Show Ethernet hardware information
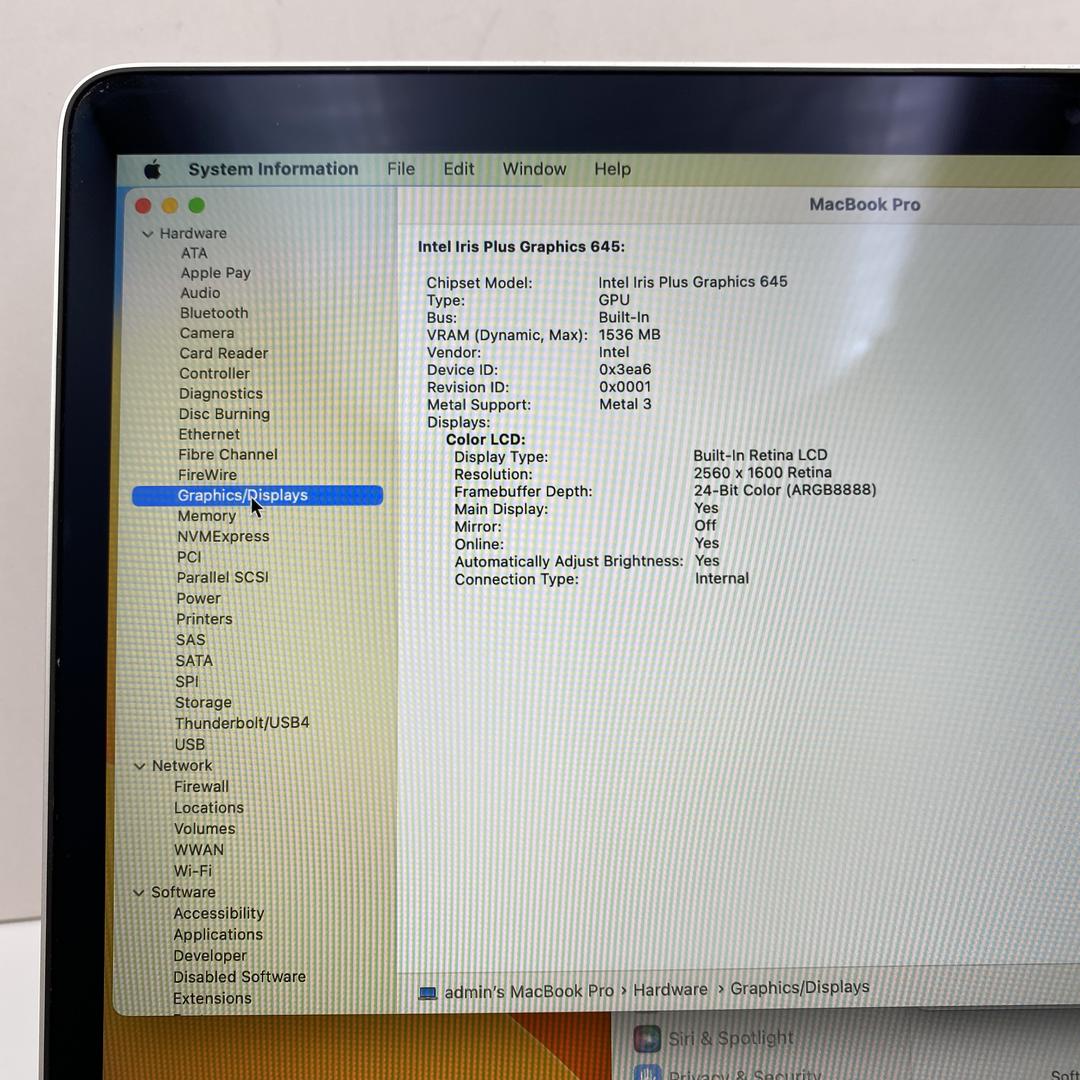The image size is (1080, 1080). [209, 434]
